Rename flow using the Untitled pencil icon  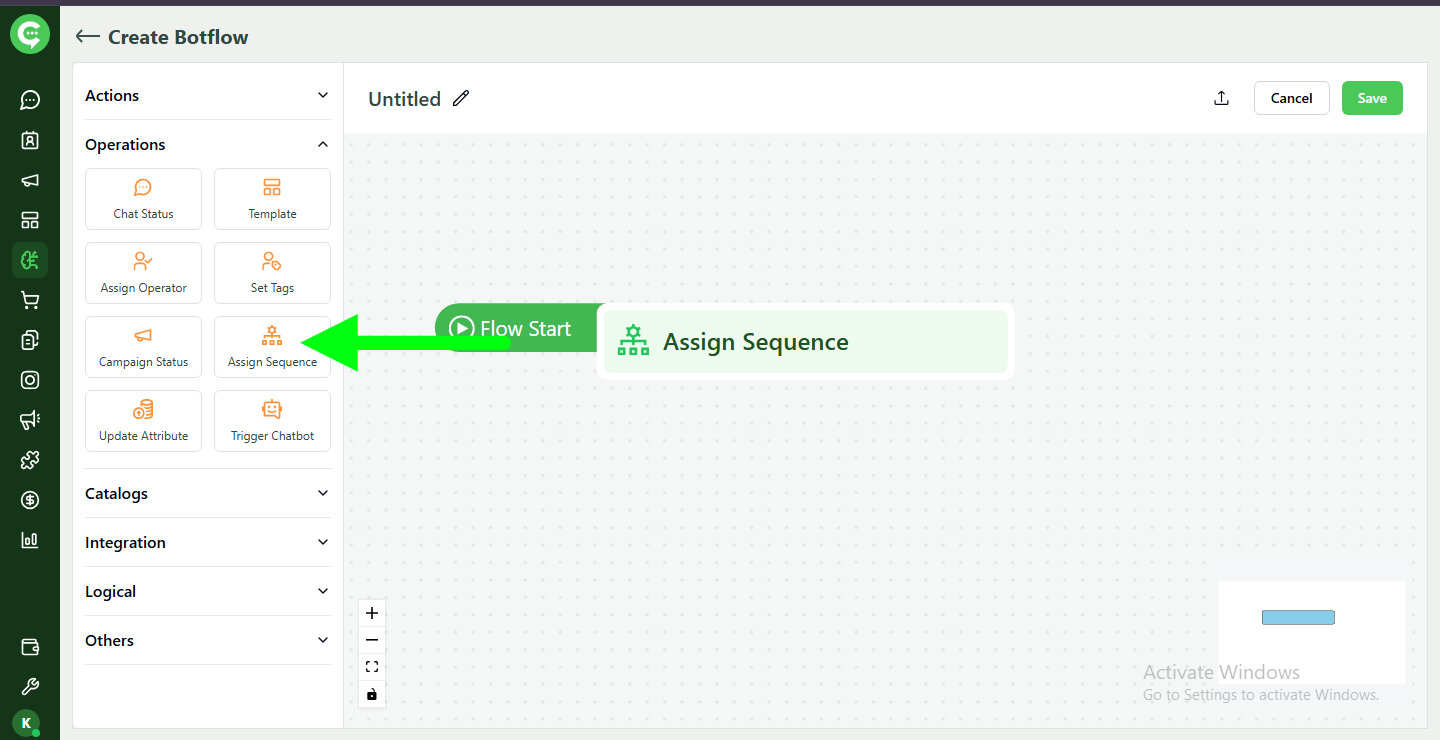coord(460,98)
